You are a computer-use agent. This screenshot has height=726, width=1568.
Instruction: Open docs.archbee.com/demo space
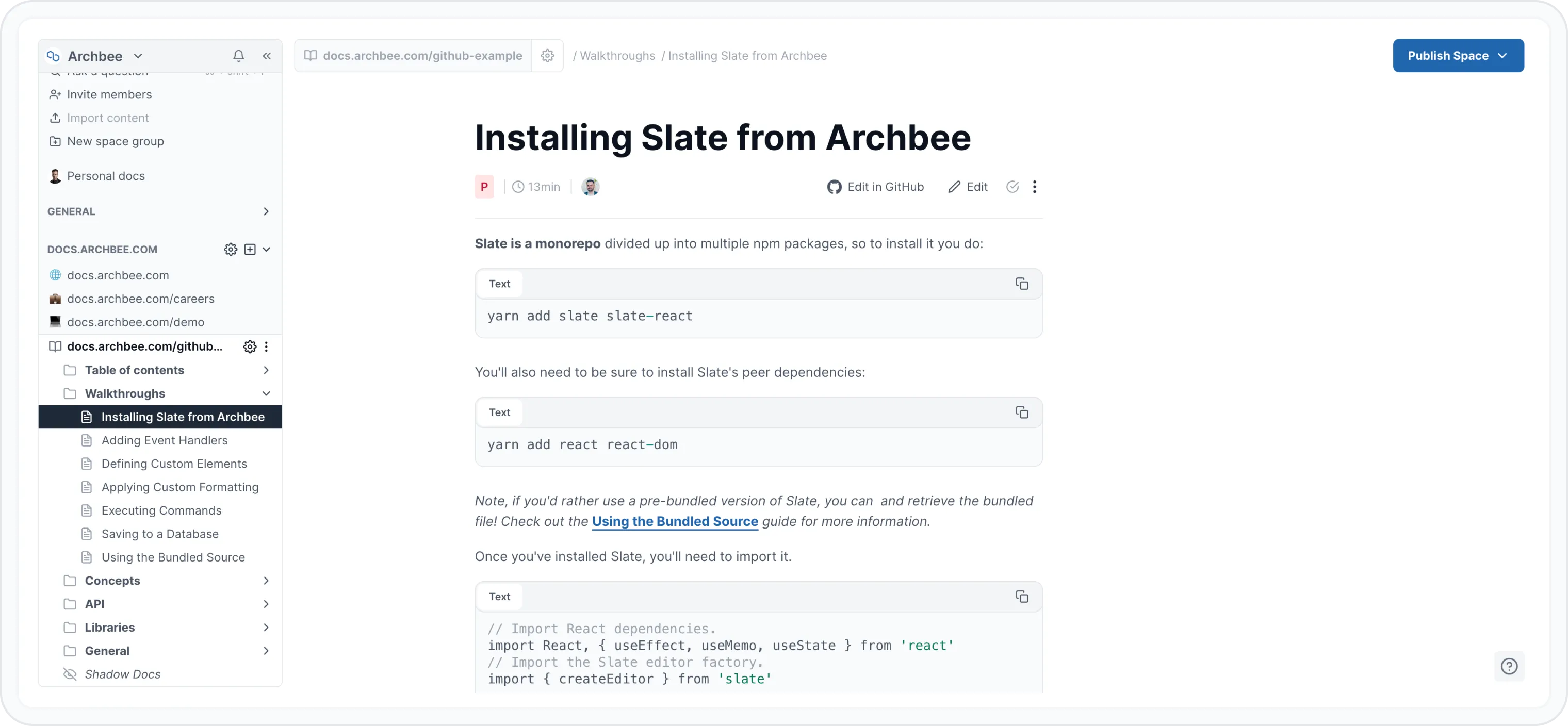(x=136, y=322)
